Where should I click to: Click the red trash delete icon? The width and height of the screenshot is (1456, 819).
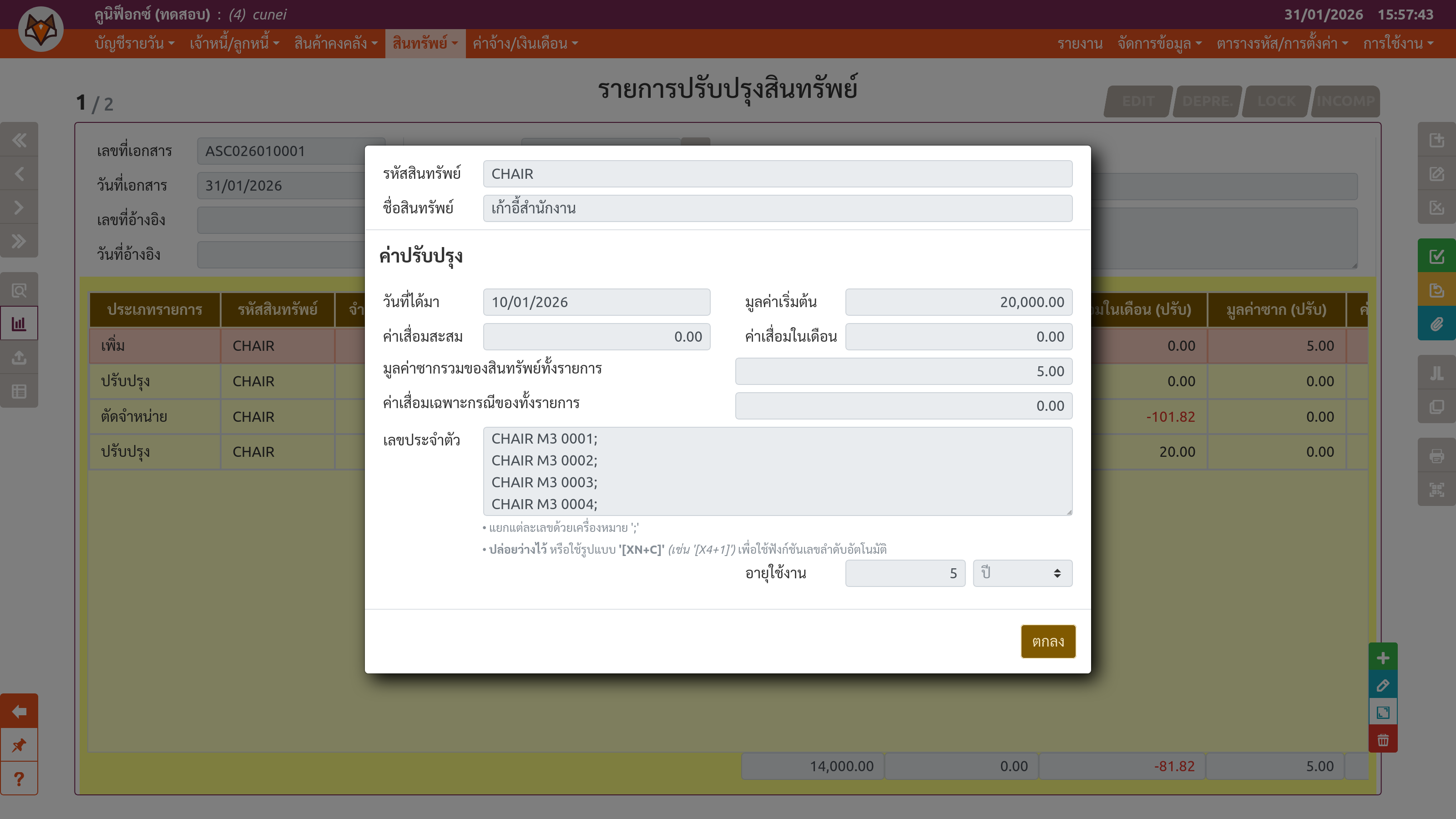coord(1383,740)
